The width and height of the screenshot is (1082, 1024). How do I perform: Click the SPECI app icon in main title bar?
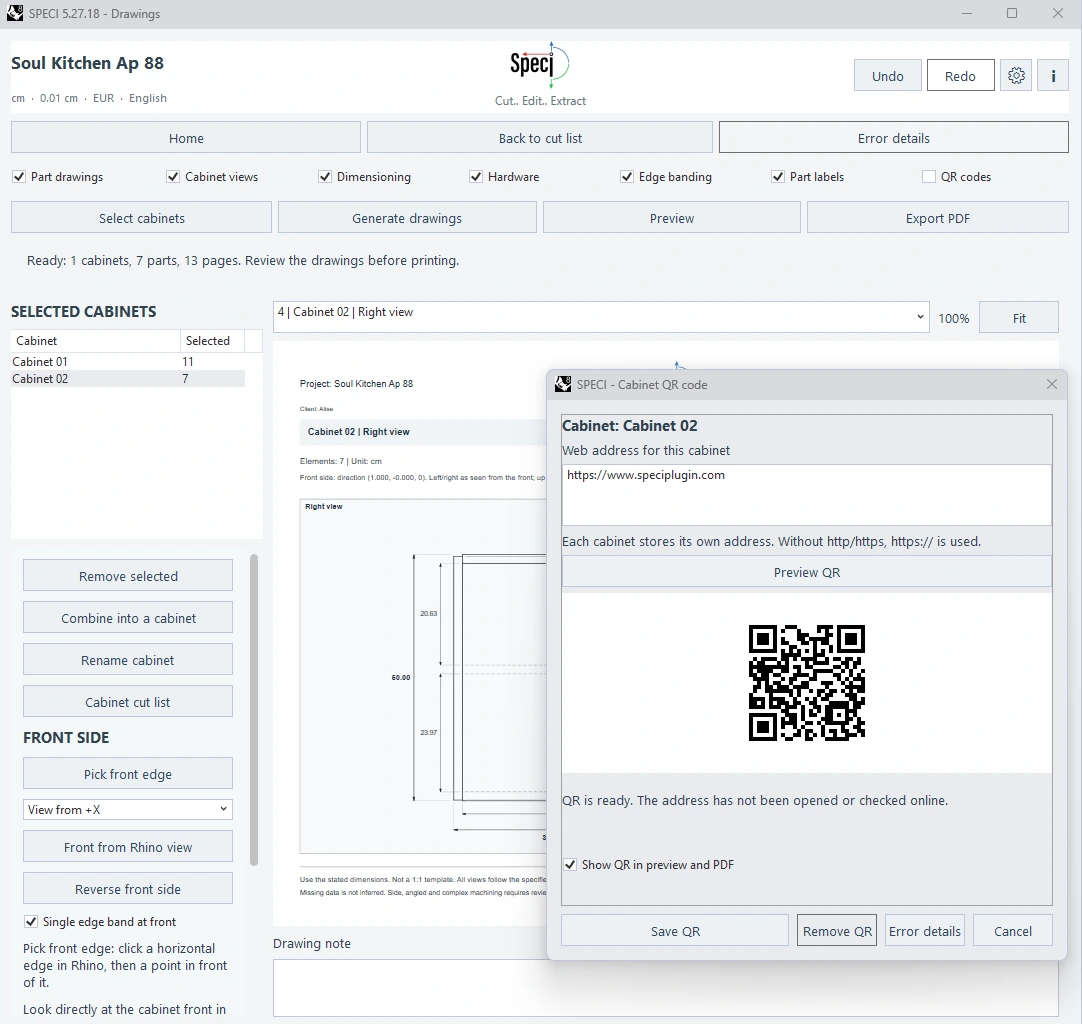click(x=14, y=13)
